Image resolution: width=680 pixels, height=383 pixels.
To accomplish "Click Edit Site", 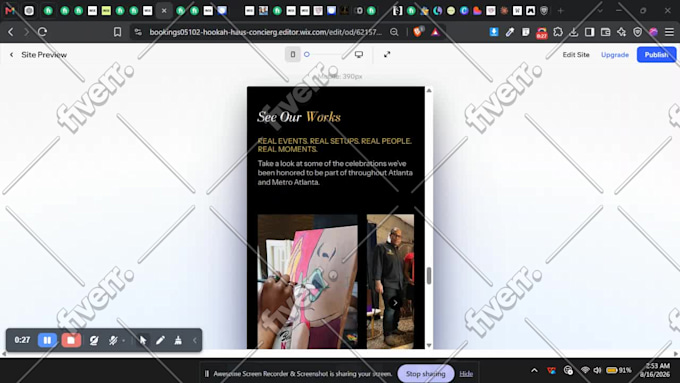I will click(x=575, y=55).
